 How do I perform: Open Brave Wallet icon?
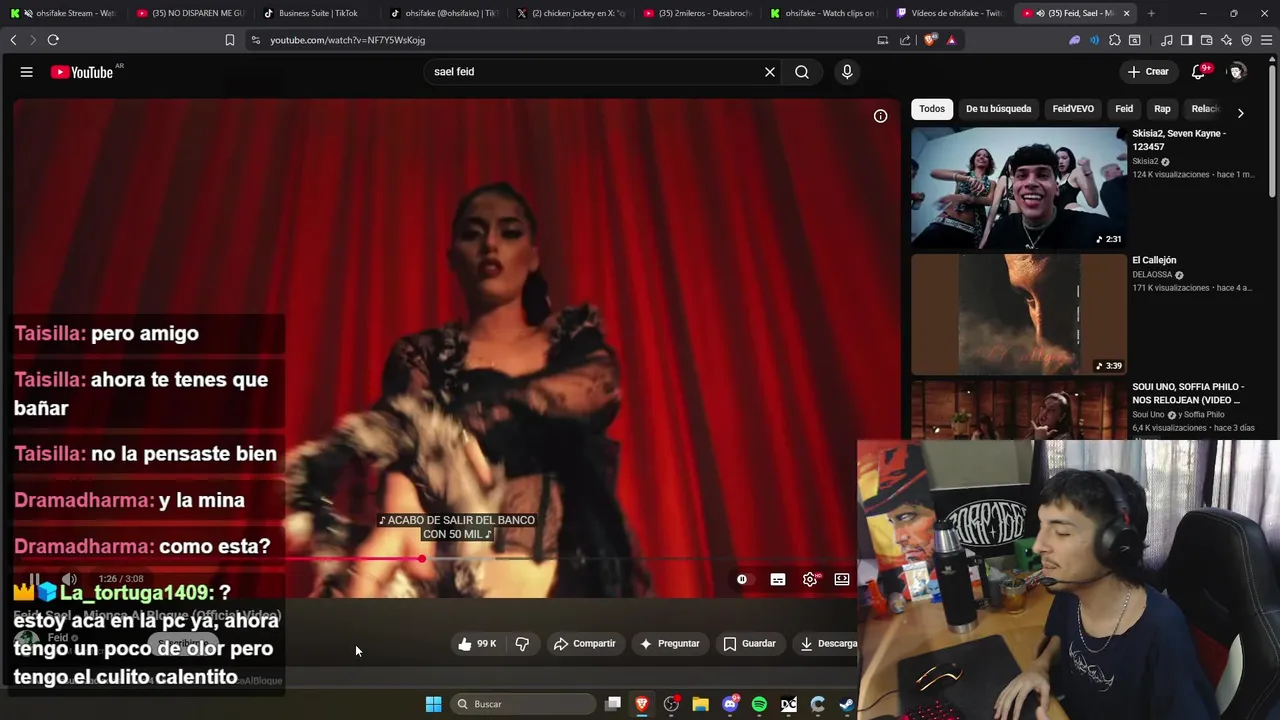coord(1206,40)
